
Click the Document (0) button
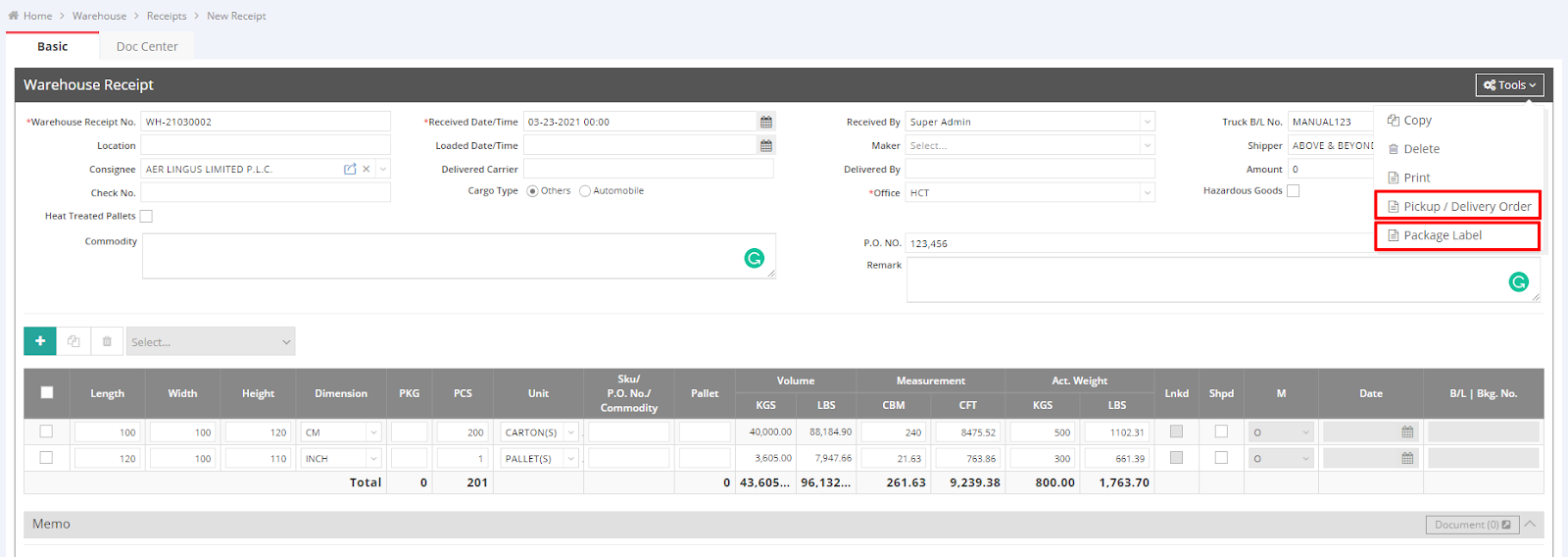tap(1472, 525)
